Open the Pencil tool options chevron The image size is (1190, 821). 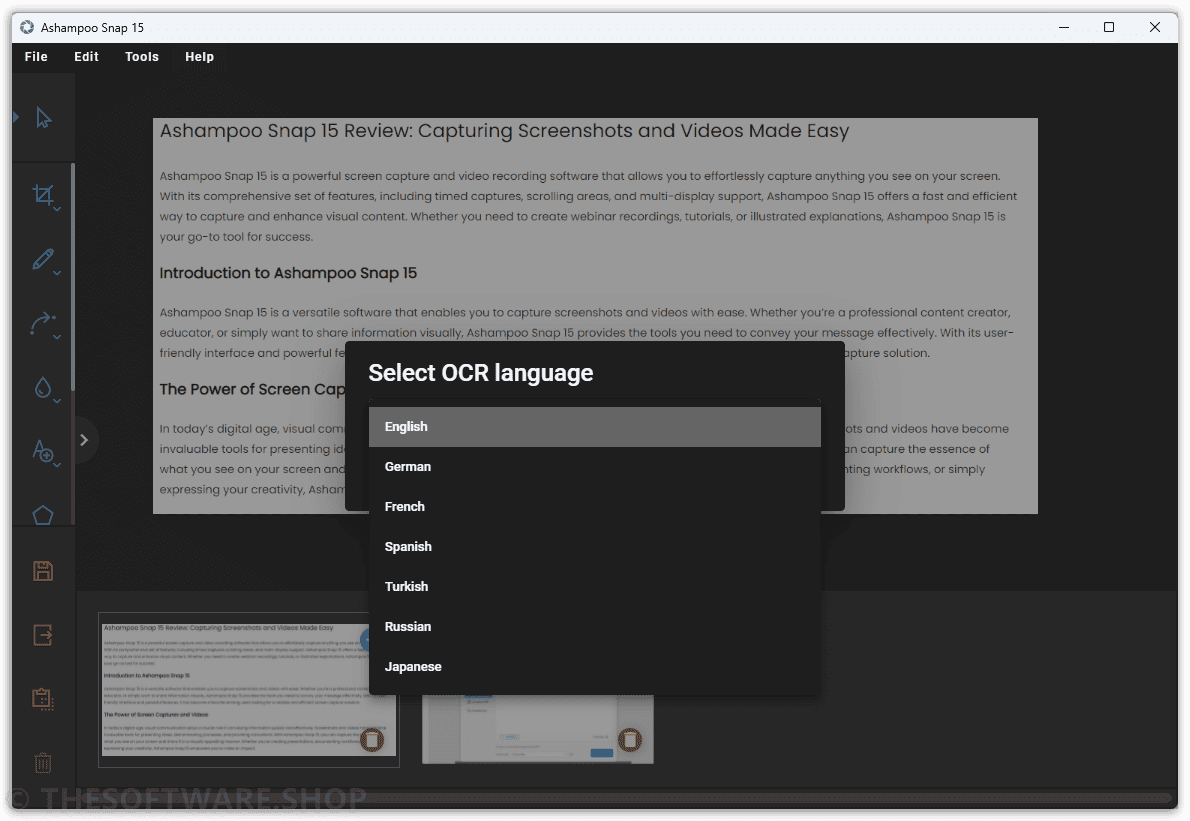coord(57,272)
